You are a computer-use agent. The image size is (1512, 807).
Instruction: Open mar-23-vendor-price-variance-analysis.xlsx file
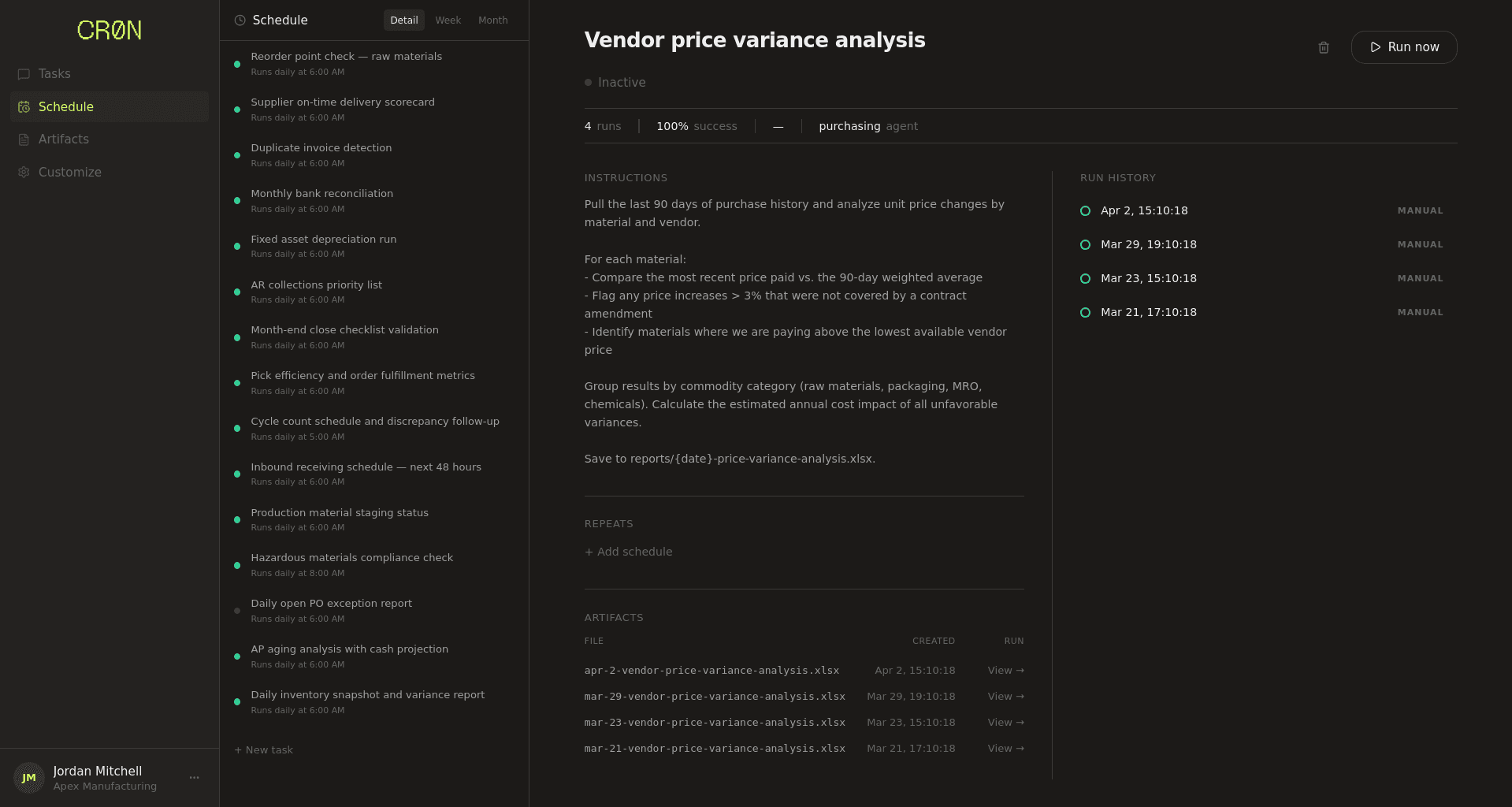point(715,723)
